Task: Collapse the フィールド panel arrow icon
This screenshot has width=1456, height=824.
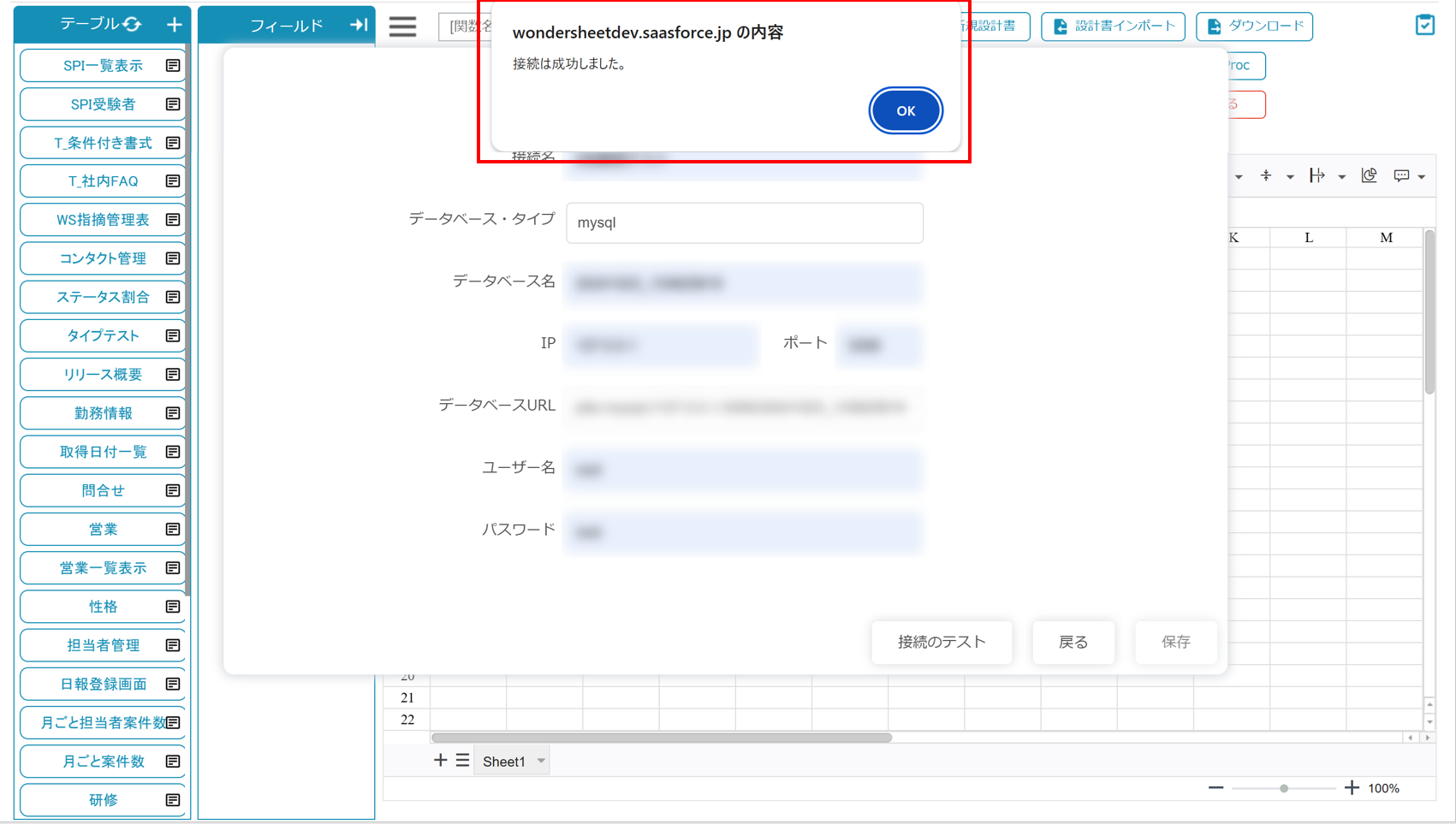Action: click(x=359, y=25)
